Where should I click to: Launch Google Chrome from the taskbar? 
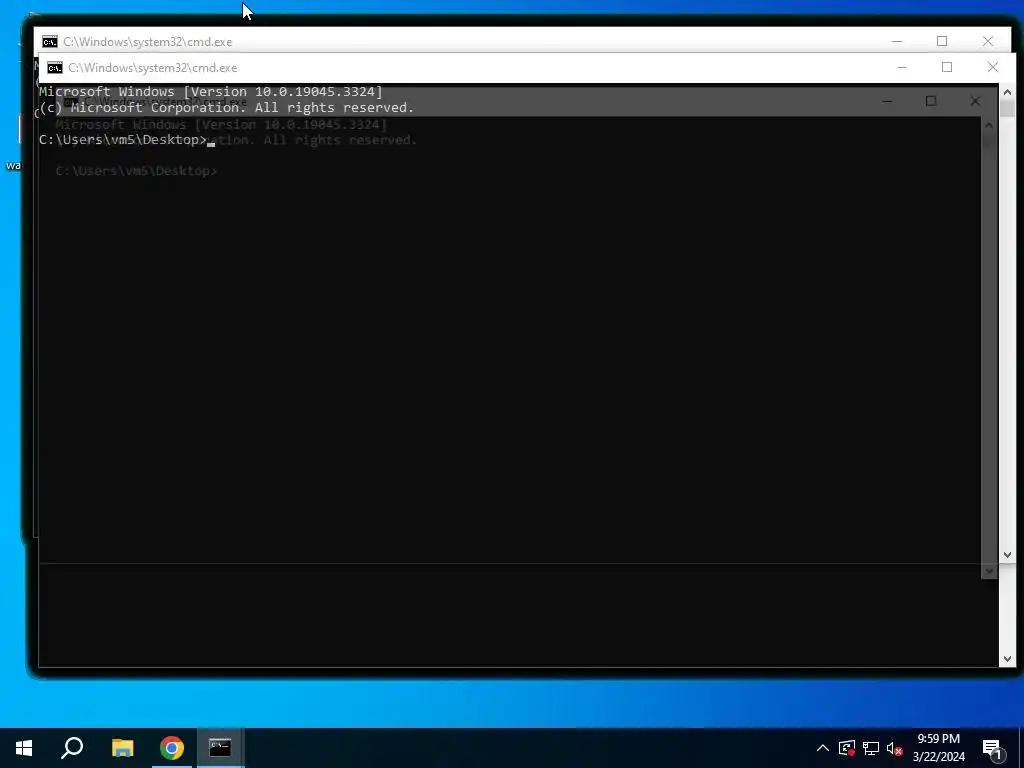pyautogui.click(x=172, y=748)
